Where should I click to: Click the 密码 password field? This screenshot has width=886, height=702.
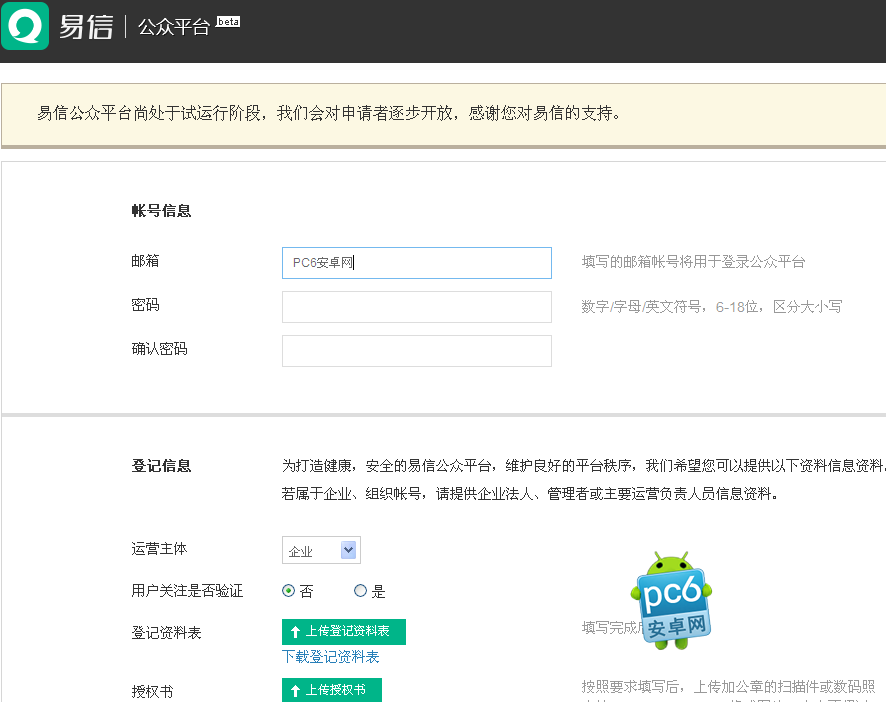(416, 307)
